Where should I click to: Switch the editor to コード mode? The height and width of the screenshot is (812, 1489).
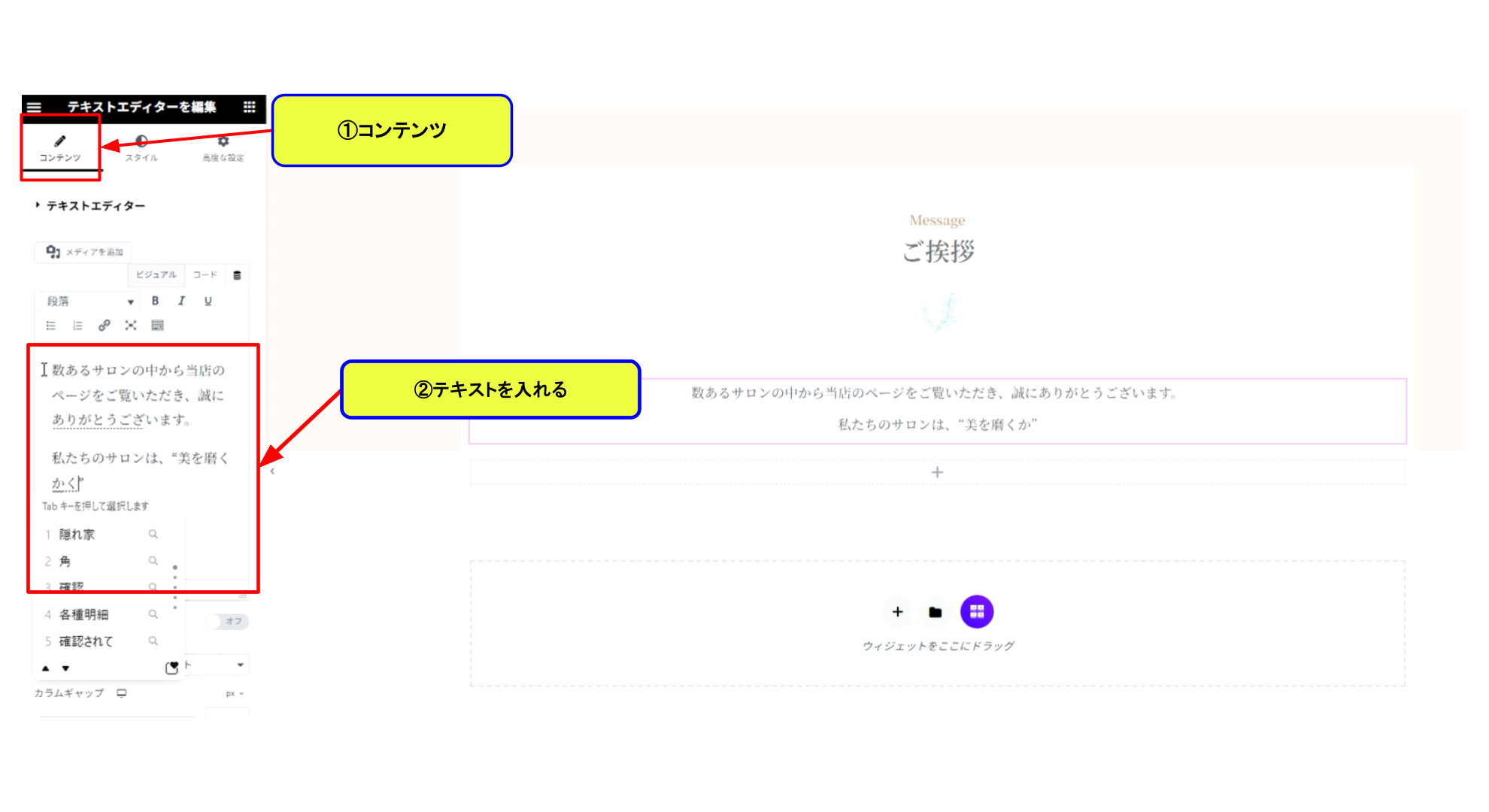[205, 275]
